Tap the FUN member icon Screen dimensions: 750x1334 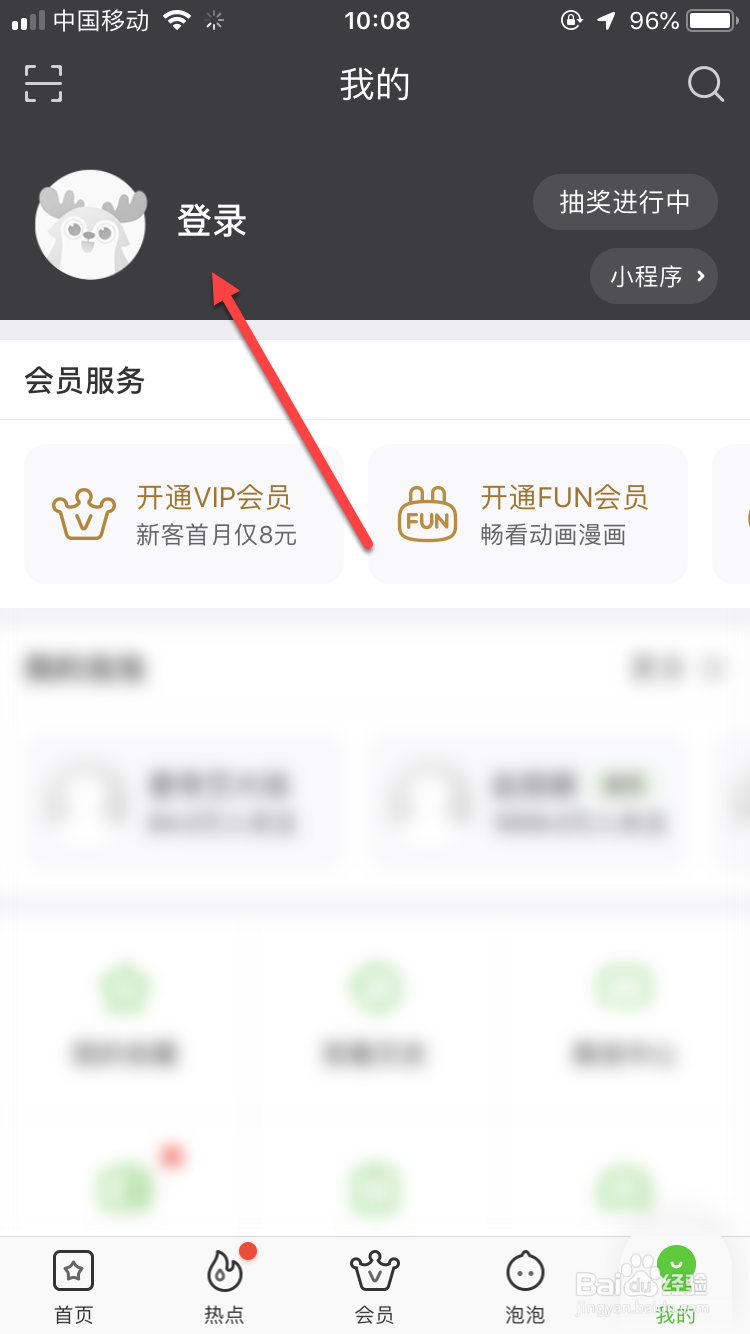pos(428,514)
